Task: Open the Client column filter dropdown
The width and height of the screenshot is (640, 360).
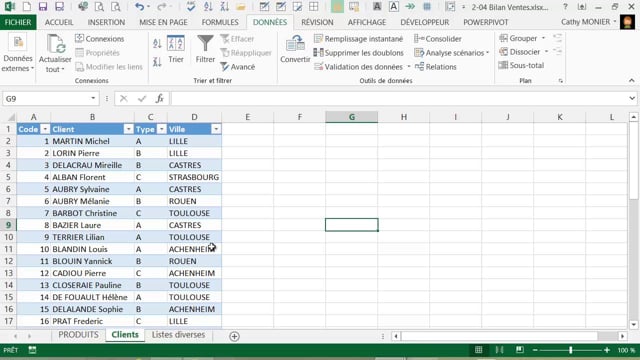Action: click(128, 129)
